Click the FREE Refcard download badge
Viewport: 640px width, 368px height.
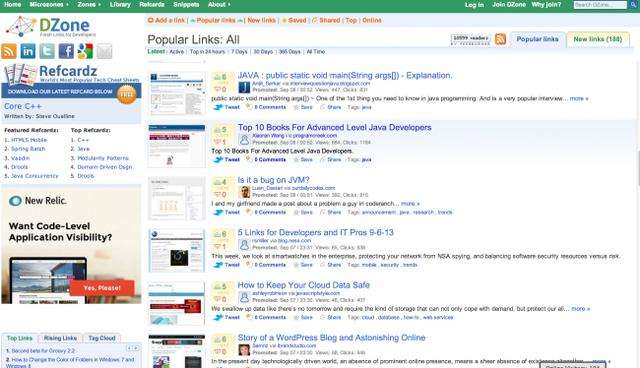127,94
